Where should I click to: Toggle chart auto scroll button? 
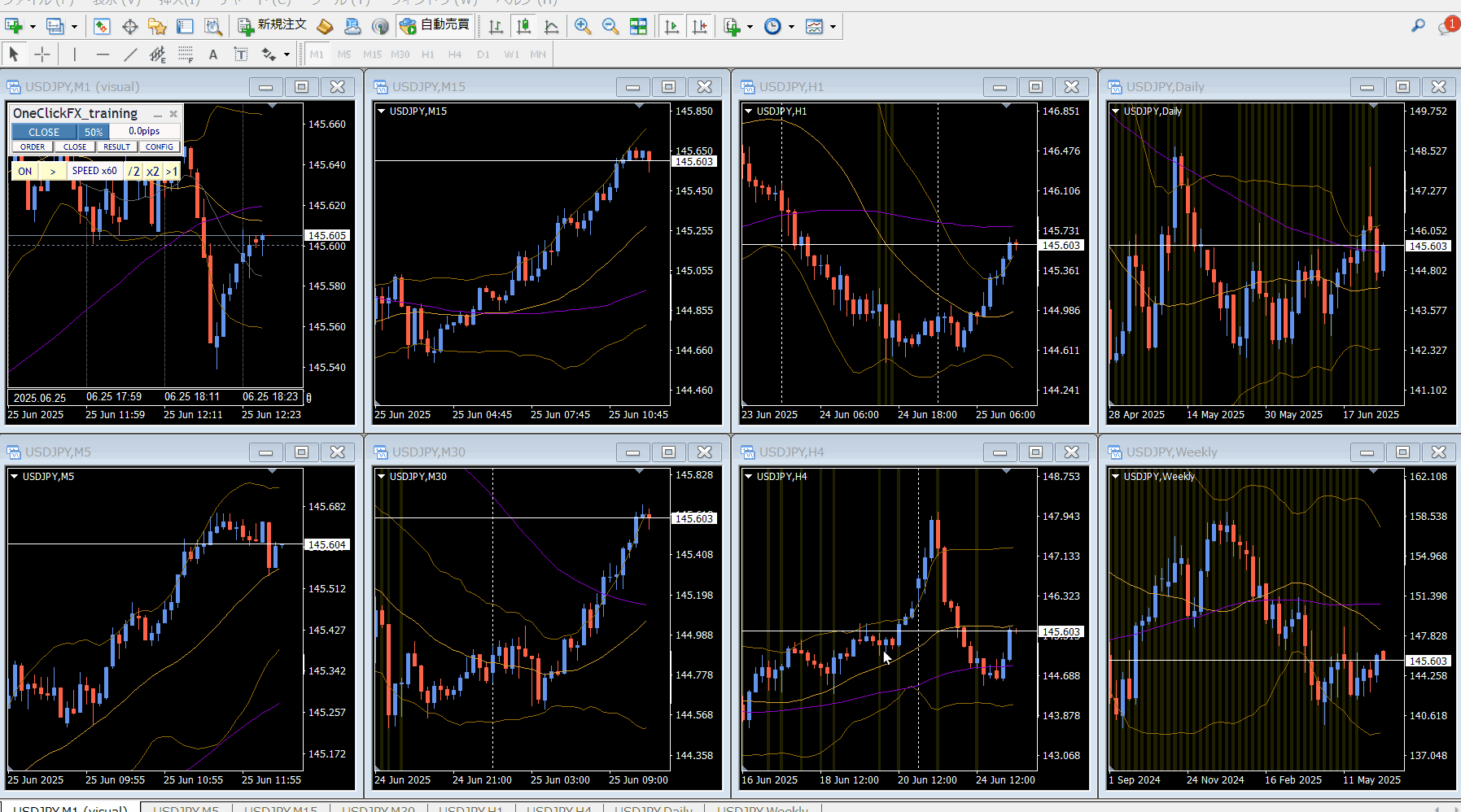pyautogui.click(x=671, y=27)
